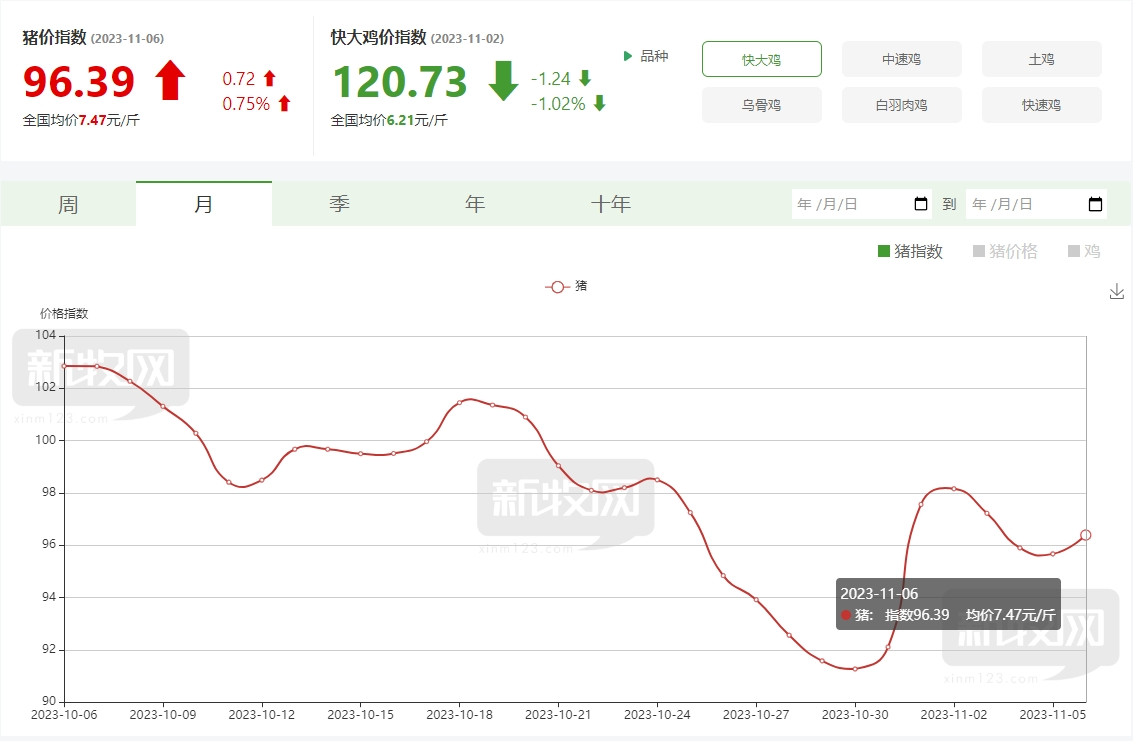Click the lowest data point at 2023-10-30
1133x741 pixels.
tap(855, 669)
